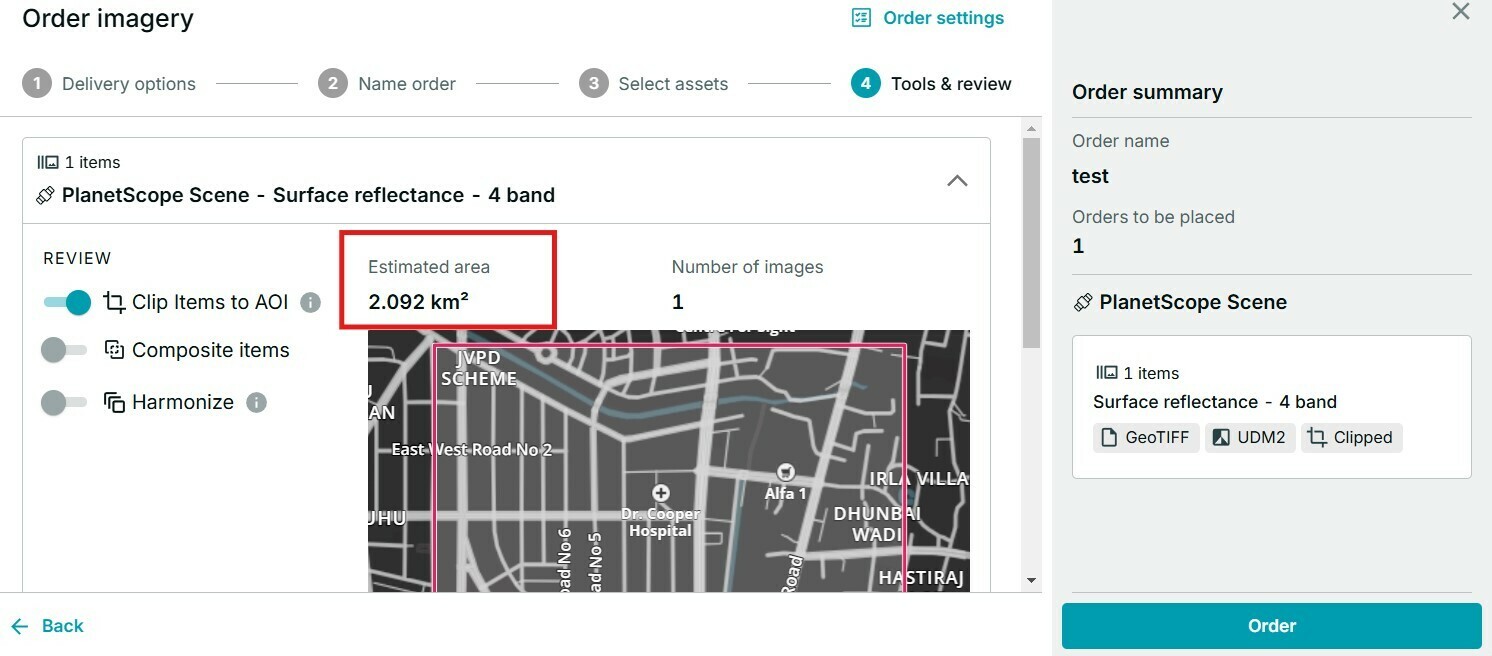Click the Number of images value

[x=677, y=302]
